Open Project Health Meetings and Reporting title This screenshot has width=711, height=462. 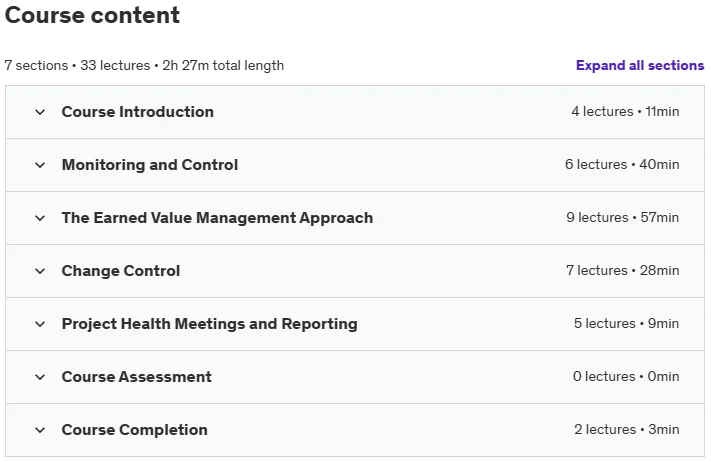209,324
